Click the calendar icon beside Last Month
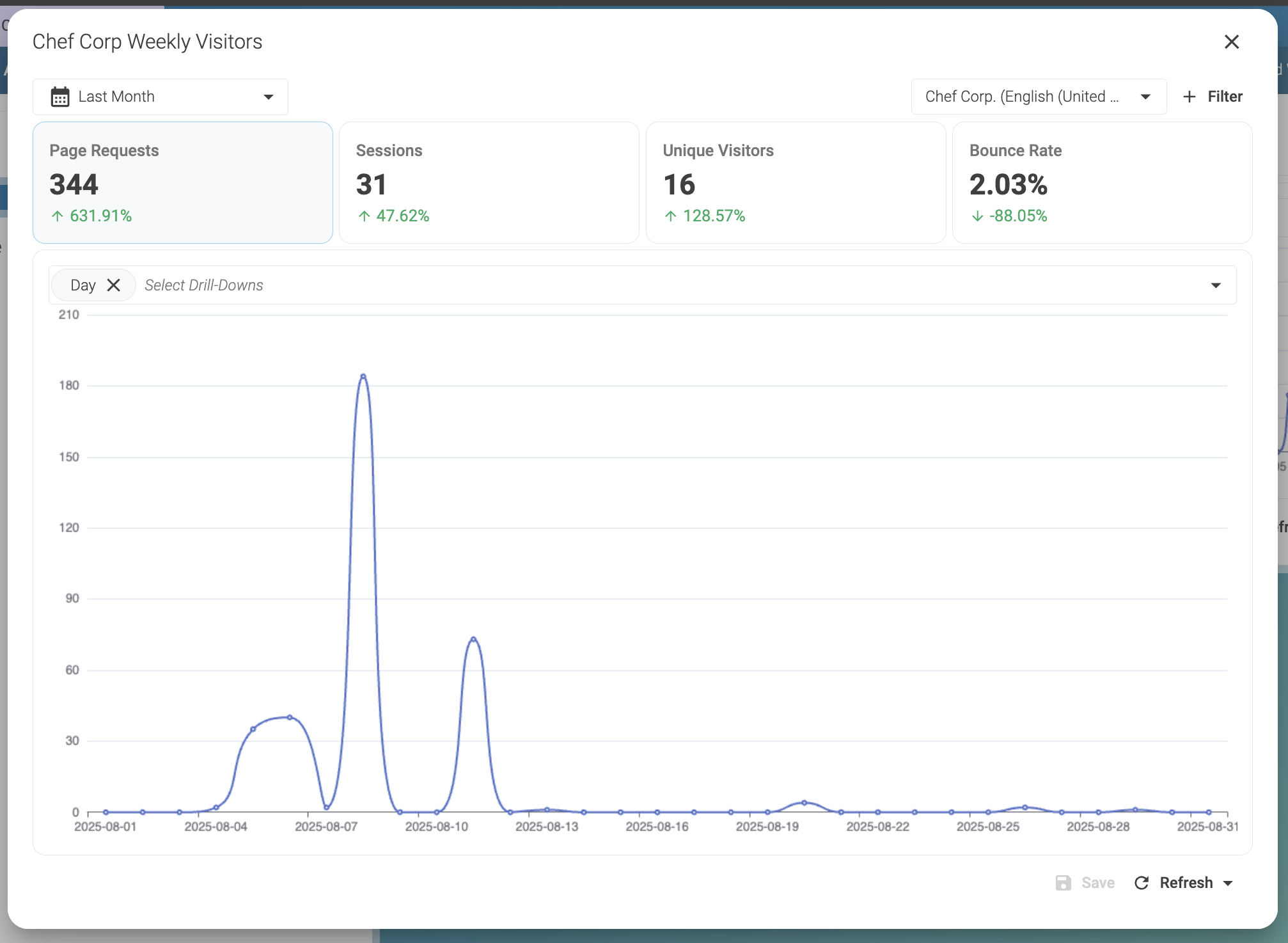This screenshot has width=1288, height=943. (60, 97)
